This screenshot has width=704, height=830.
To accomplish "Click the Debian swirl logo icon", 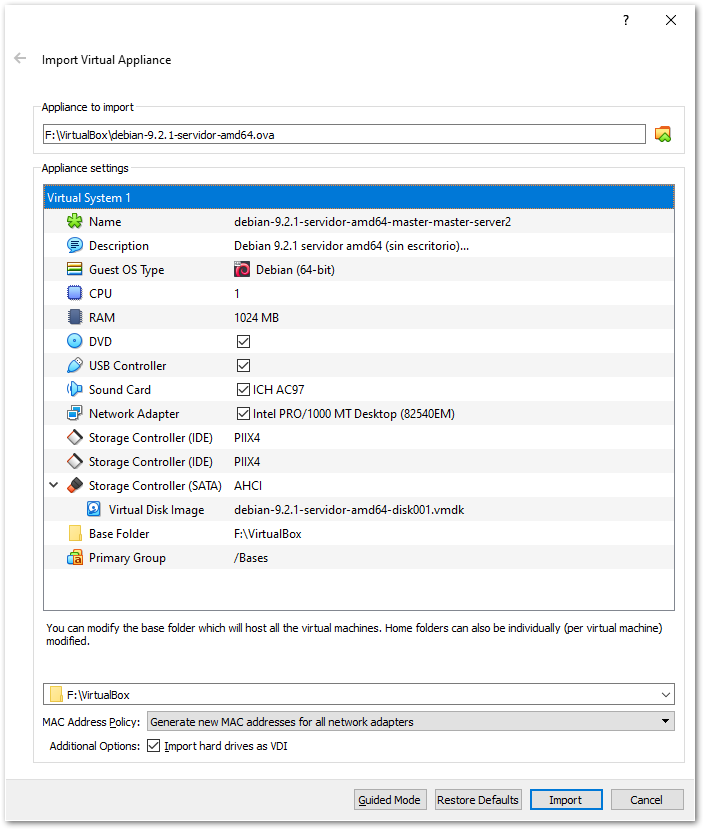I will click(242, 269).
